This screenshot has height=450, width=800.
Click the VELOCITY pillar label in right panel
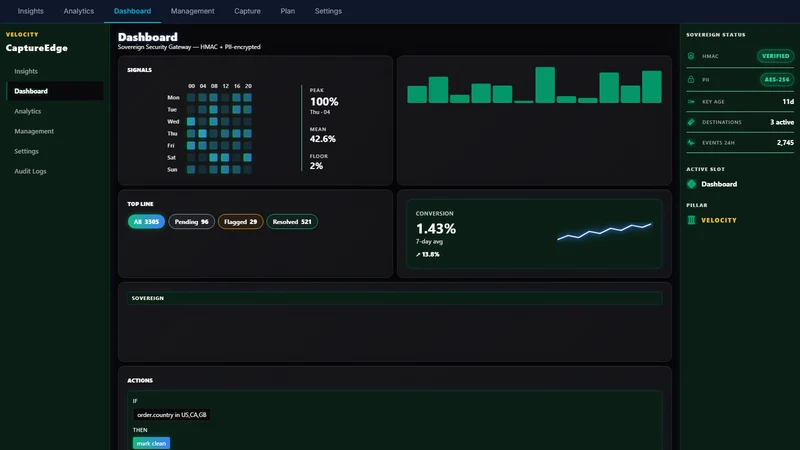pos(719,220)
